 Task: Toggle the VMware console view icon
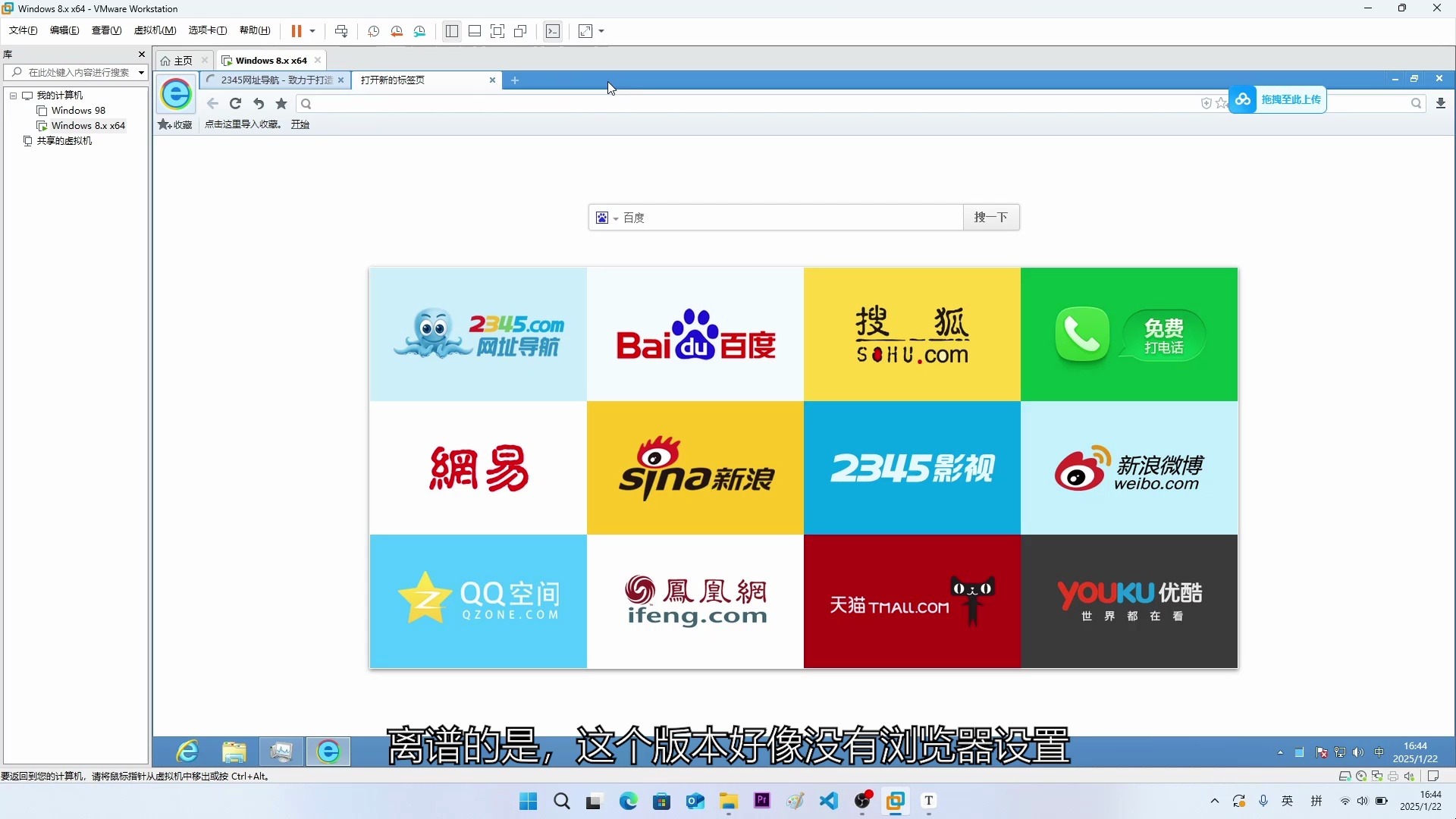coord(553,31)
